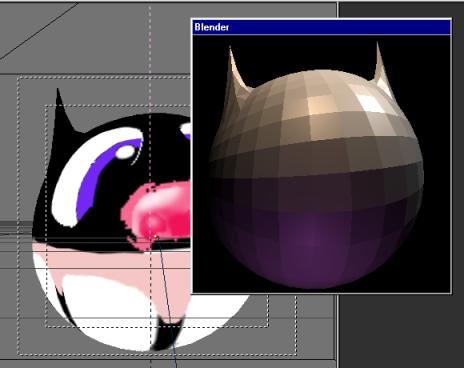The height and width of the screenshot is (368, 464).
Task: Click the small object center dot near nose
Action: [x=155, y=237]
